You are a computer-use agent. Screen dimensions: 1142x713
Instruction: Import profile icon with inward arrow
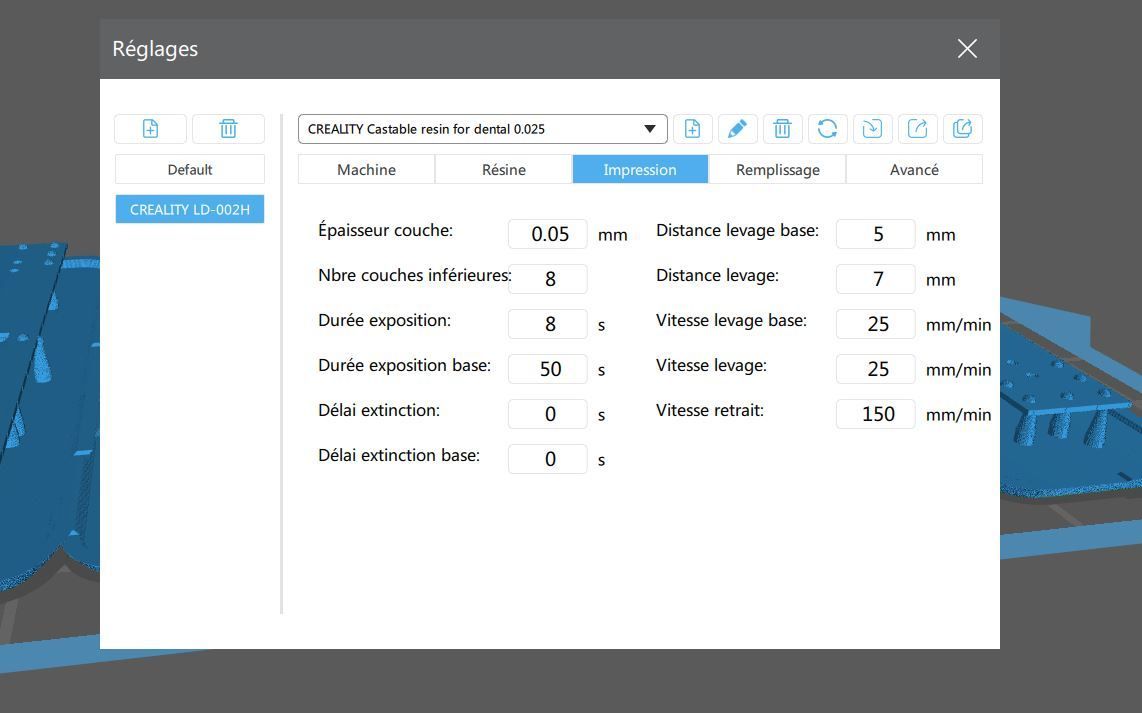(x=873, y=129)
